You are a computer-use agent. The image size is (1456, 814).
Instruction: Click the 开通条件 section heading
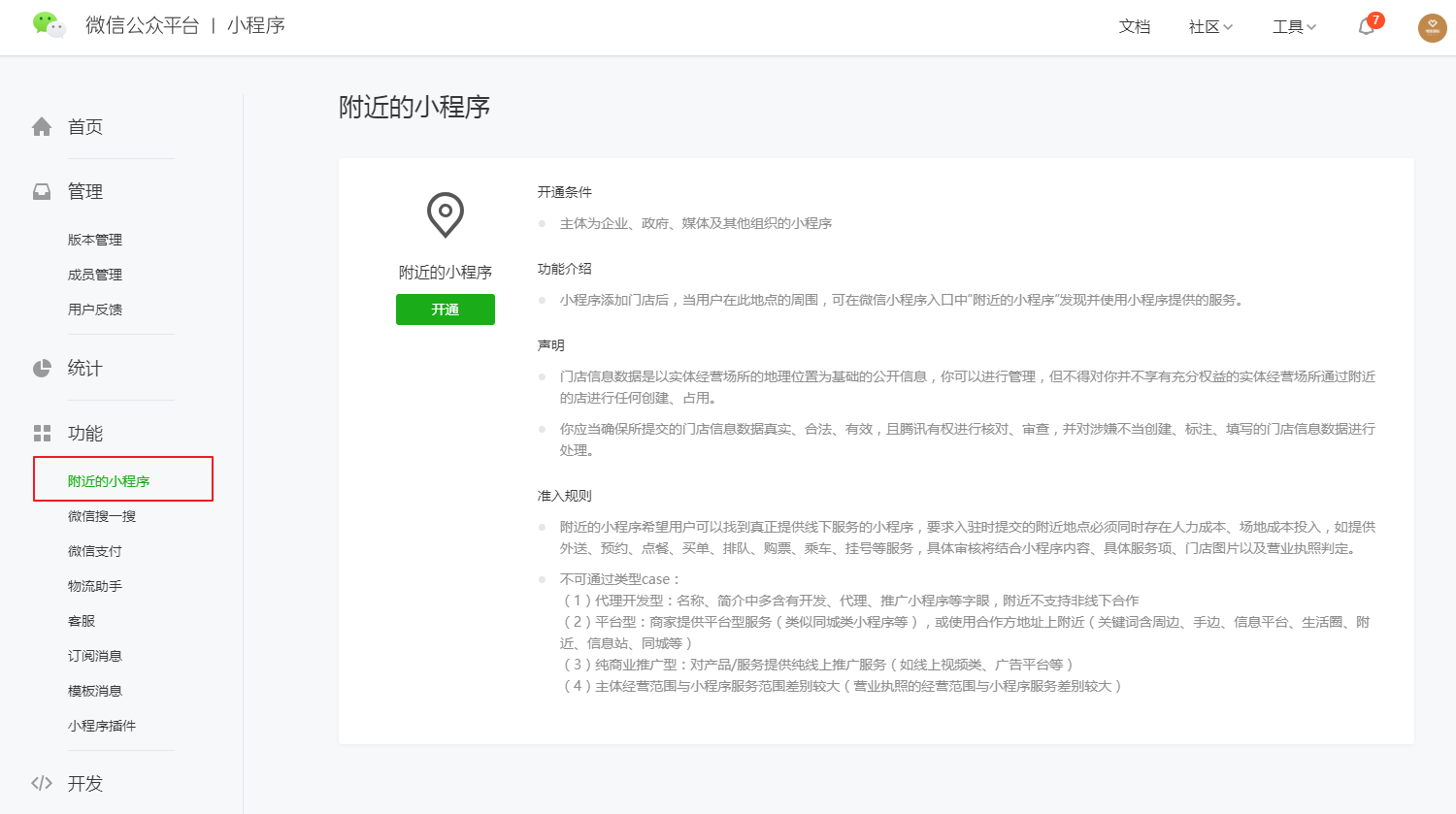[565, 192]
